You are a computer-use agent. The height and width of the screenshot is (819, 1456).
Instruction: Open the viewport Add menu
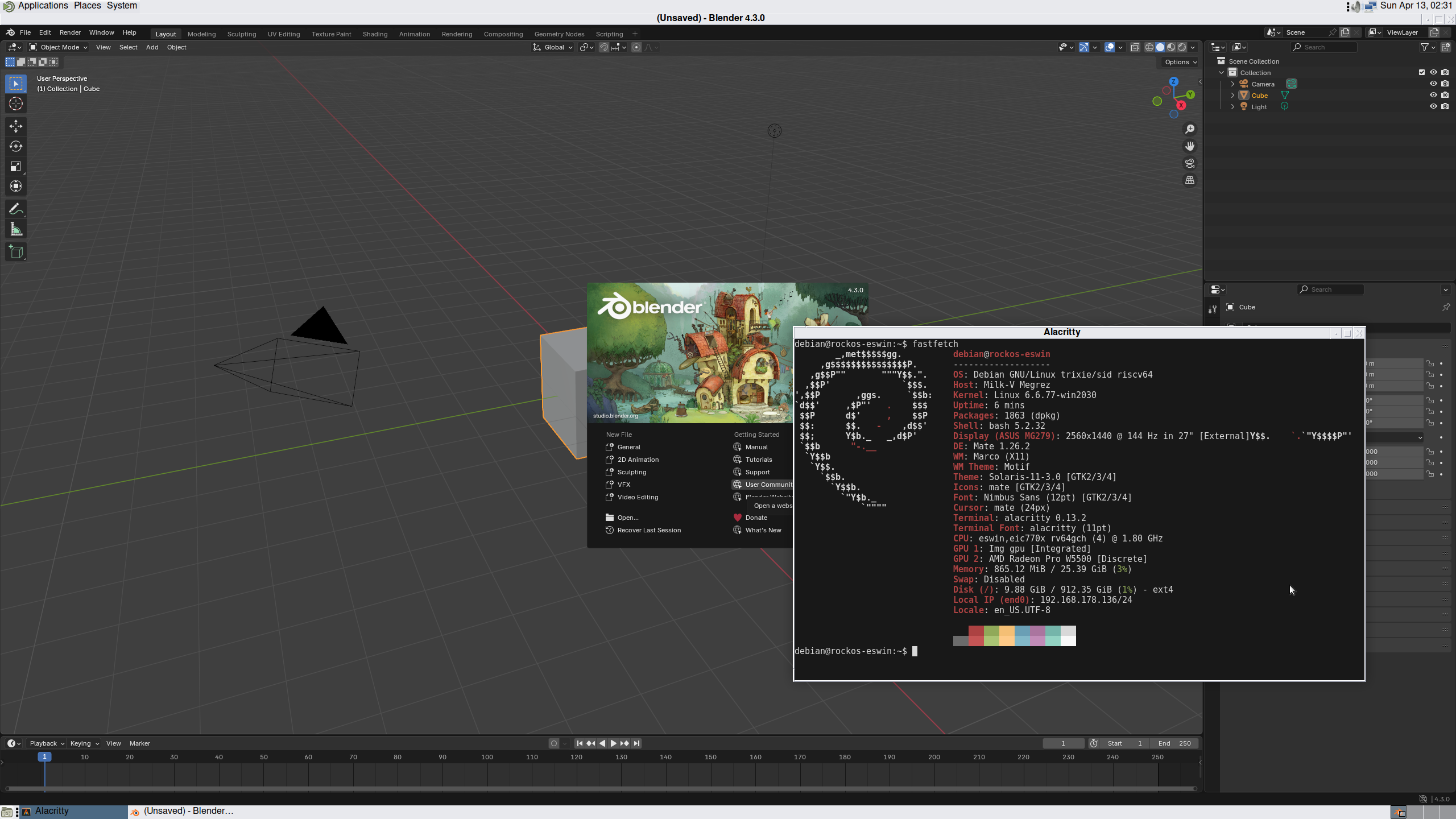152,47
